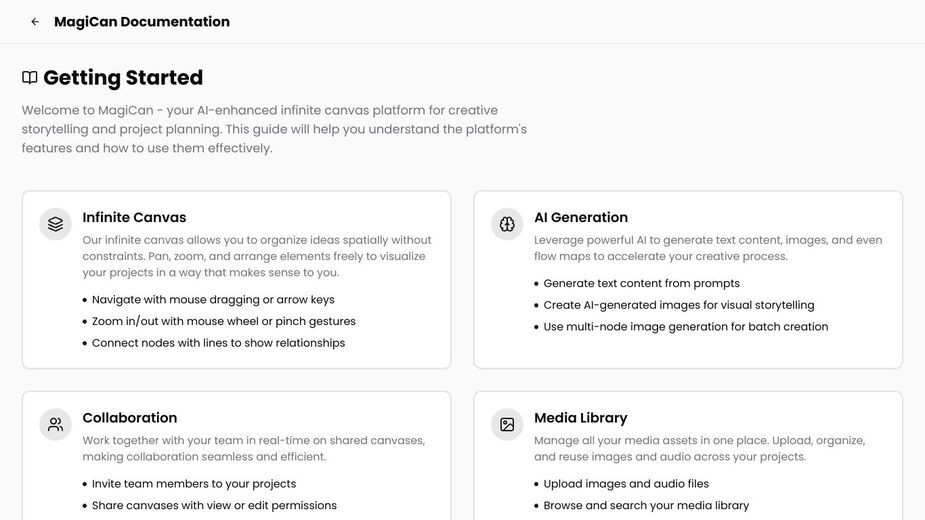Click the back arrow icon
925x520 pixels.
point(35,22)
